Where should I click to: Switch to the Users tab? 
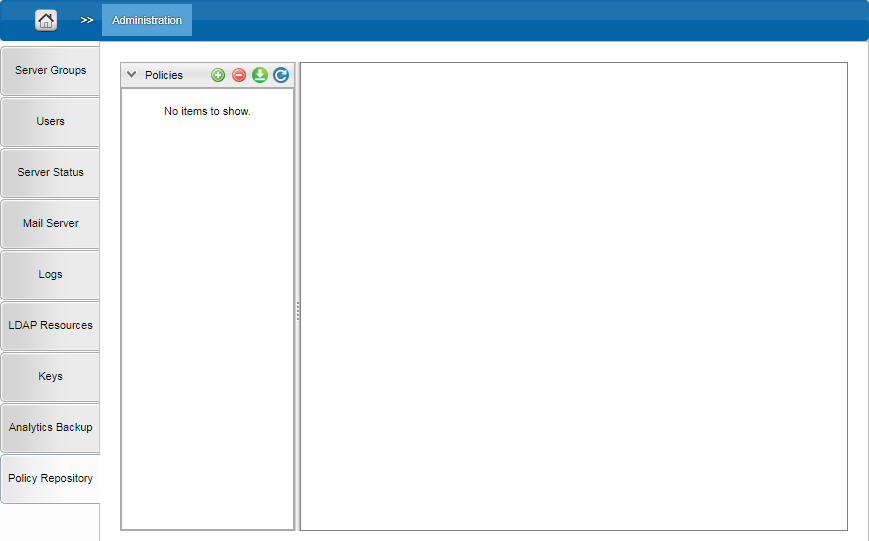pos(50,121)
